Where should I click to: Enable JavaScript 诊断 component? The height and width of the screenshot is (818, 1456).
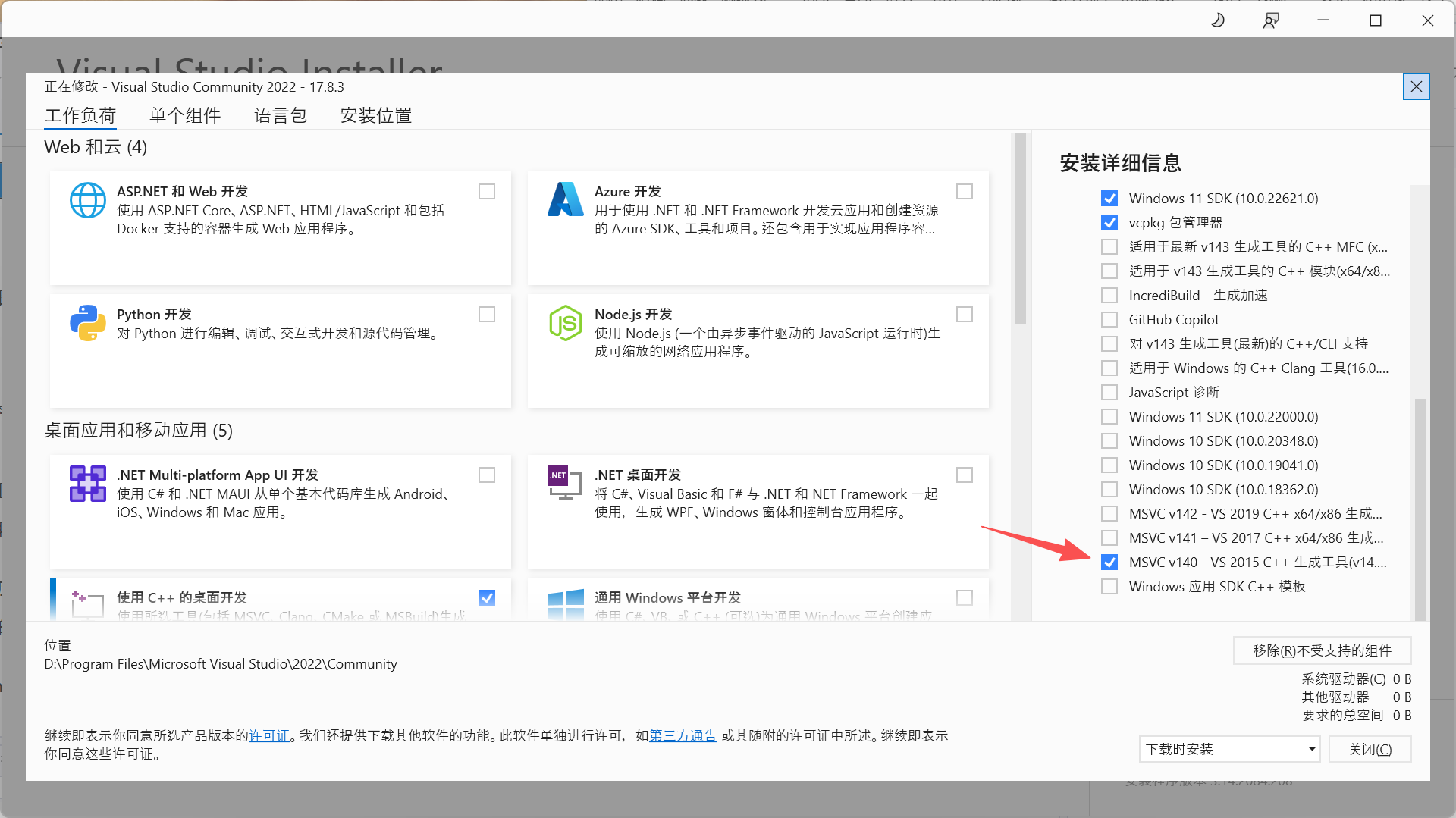tap(1109, 393)
